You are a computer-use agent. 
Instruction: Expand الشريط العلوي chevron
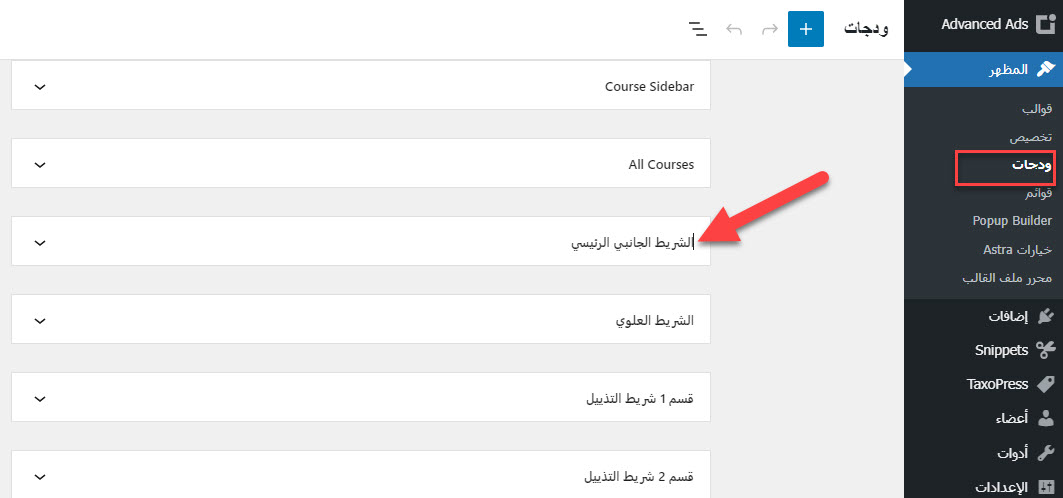pos(40,320)
